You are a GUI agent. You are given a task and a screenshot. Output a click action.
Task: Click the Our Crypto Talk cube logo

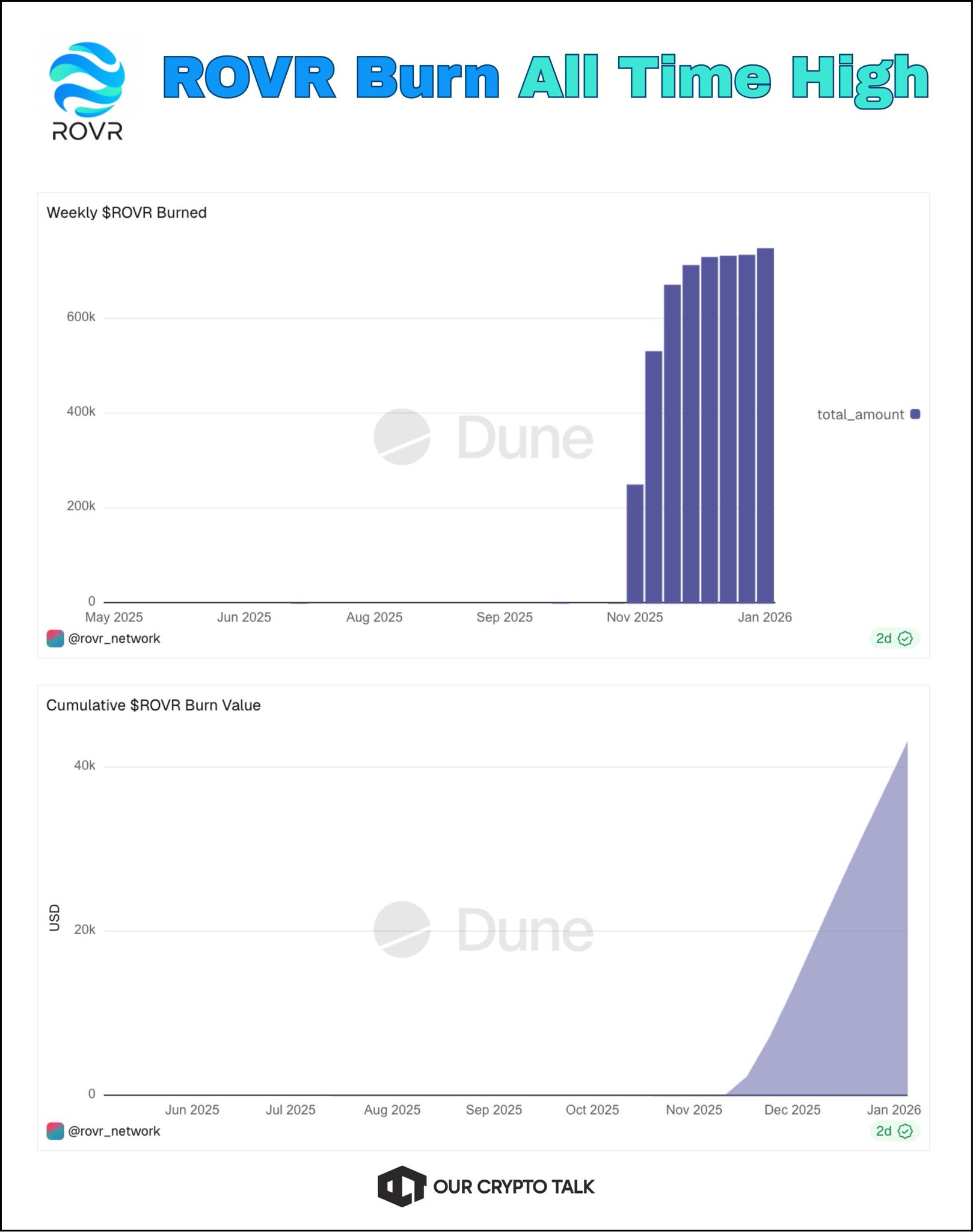[x=401, y=1186]
